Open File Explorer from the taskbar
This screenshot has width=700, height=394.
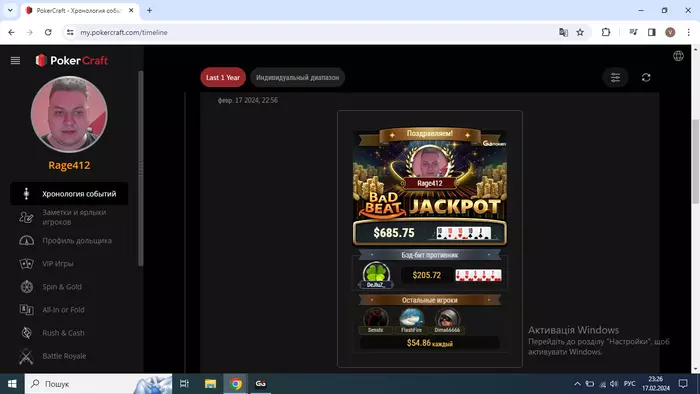[x=210, y=384]
